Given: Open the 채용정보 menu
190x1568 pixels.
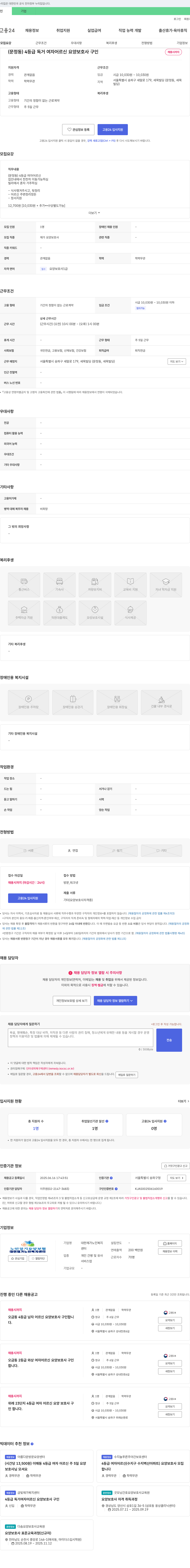Looking at the screenshot, I should 32,30.
